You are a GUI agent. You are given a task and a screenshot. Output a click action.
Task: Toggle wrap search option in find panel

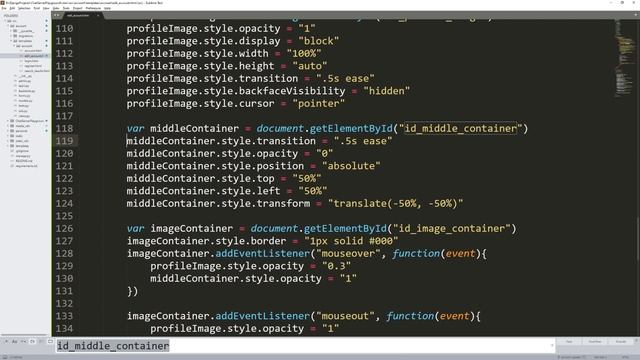point(33,341)
